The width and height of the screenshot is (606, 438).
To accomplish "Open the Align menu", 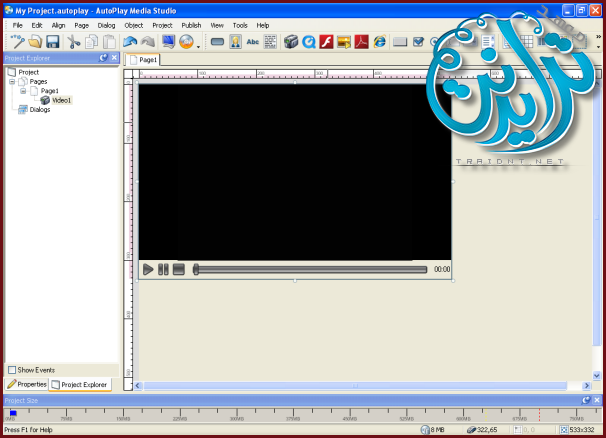I will (x=58, y=26).
